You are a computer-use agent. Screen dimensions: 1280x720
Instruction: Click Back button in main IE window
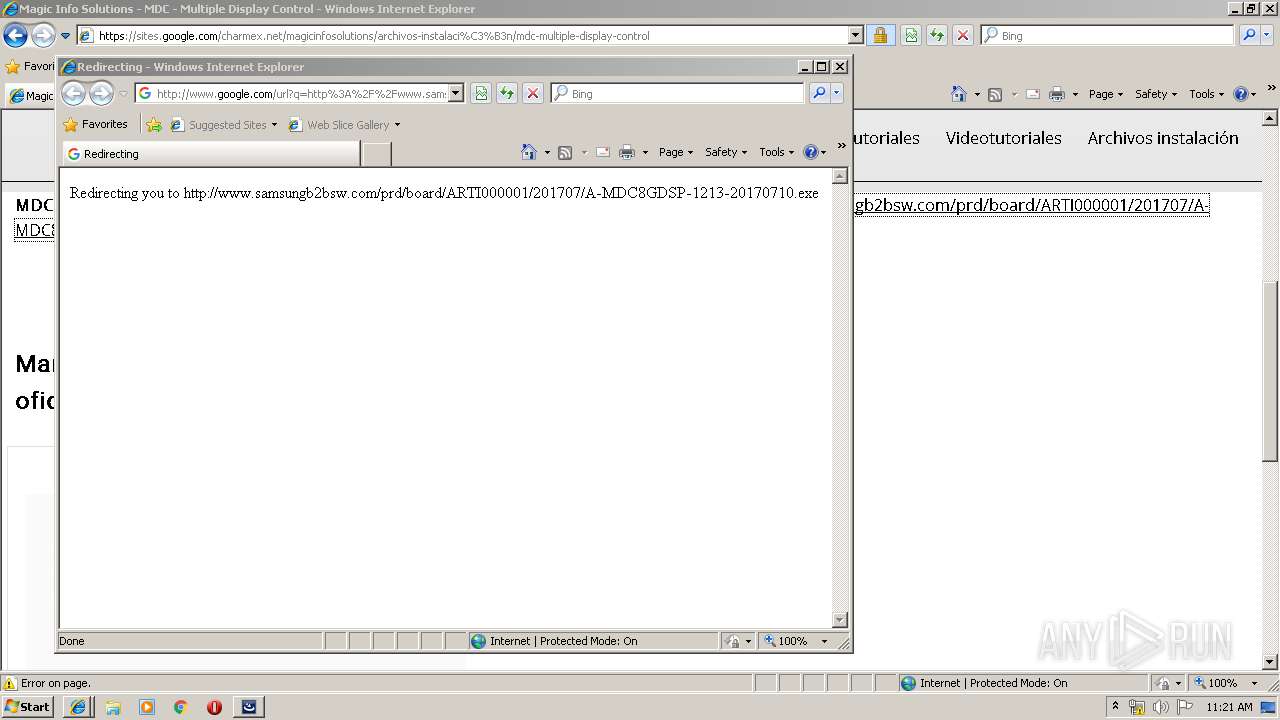coord(15,36)
